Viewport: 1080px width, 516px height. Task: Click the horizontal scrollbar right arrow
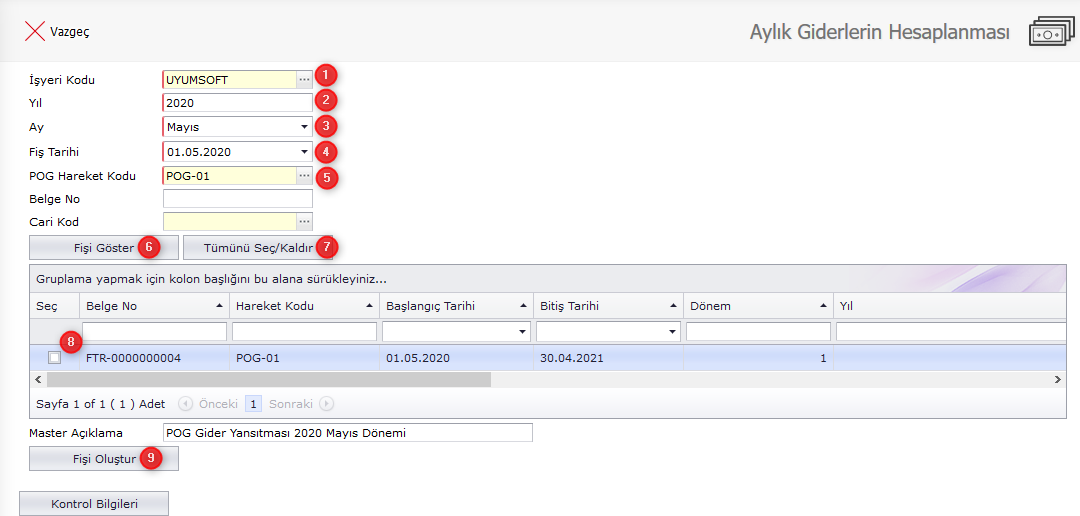point(1058,380)
